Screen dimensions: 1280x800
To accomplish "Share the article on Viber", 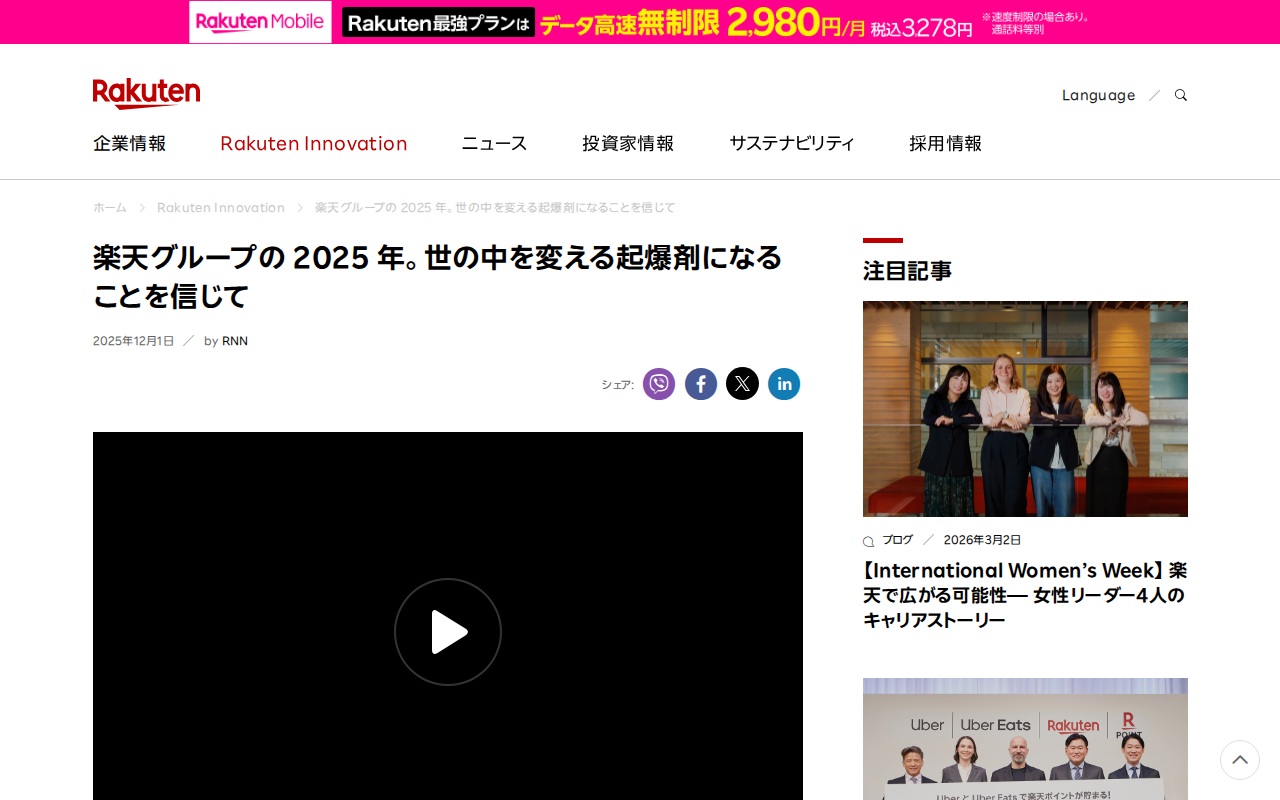I will point(658,383).
